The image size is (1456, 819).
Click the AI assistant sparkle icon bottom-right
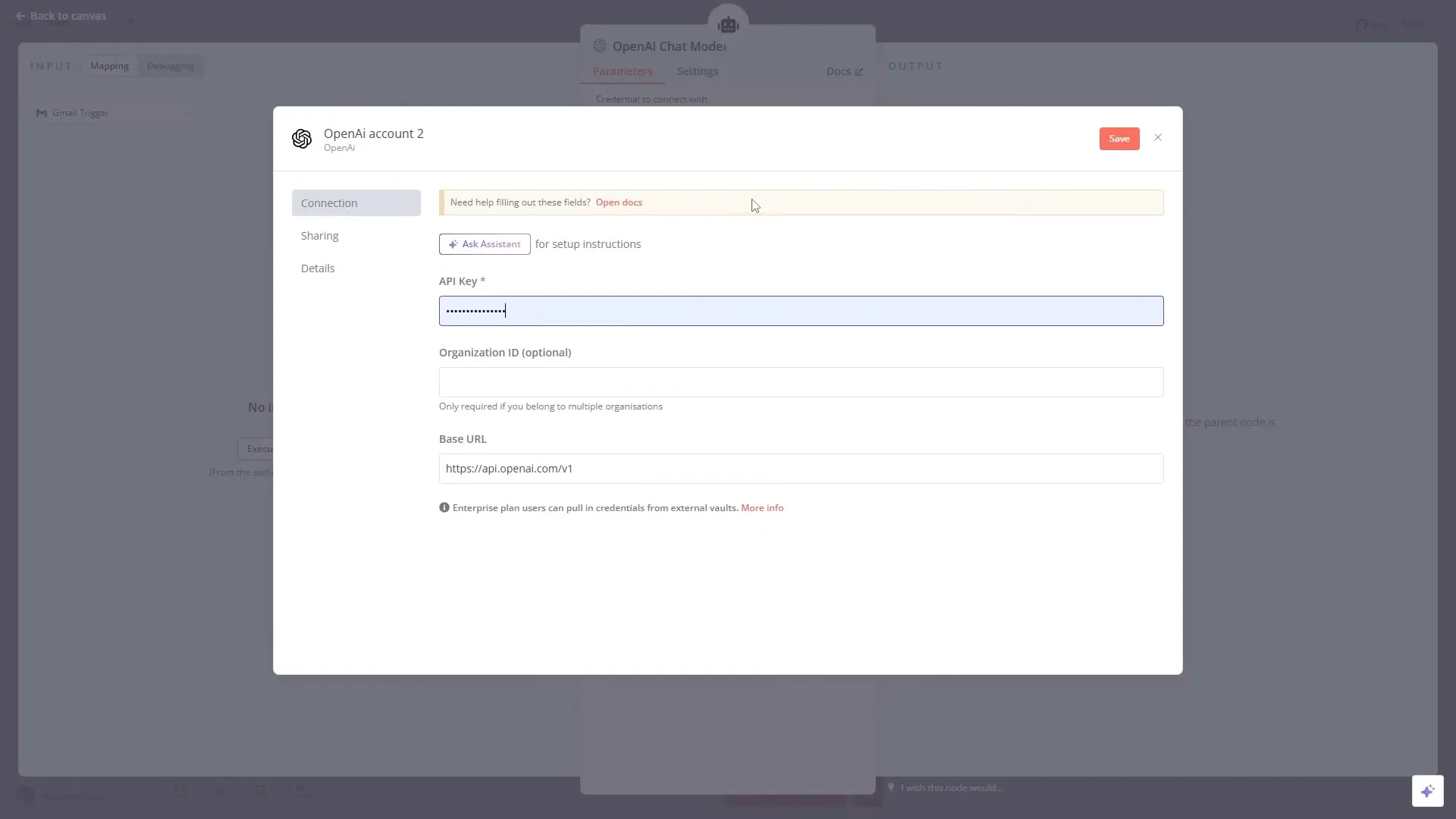(x=1427, y=792)
